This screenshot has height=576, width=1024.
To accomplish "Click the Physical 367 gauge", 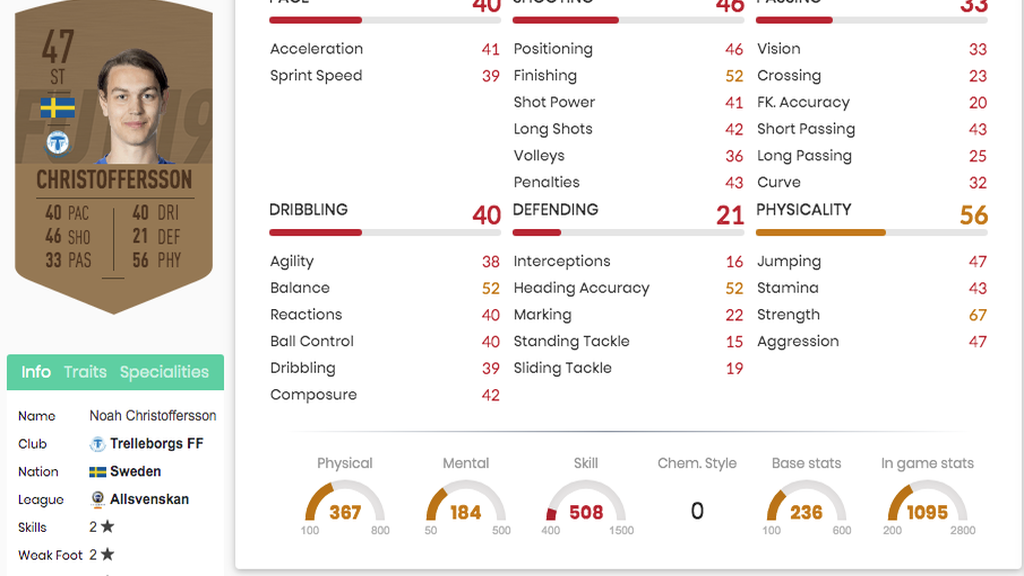I will pyautogui.click(x=345, y=502).
